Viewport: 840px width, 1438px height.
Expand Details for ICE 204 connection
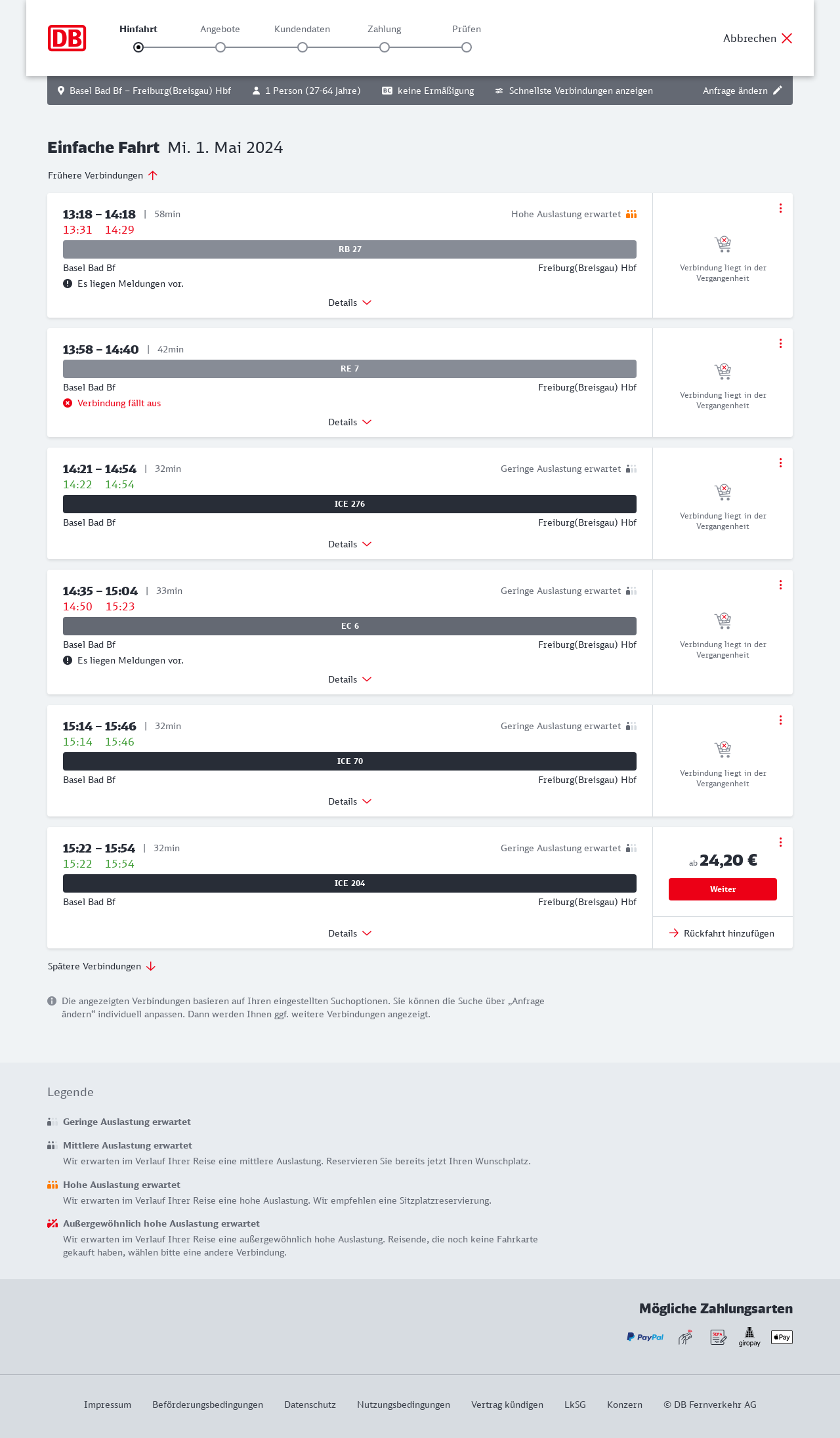coord(350,933)
